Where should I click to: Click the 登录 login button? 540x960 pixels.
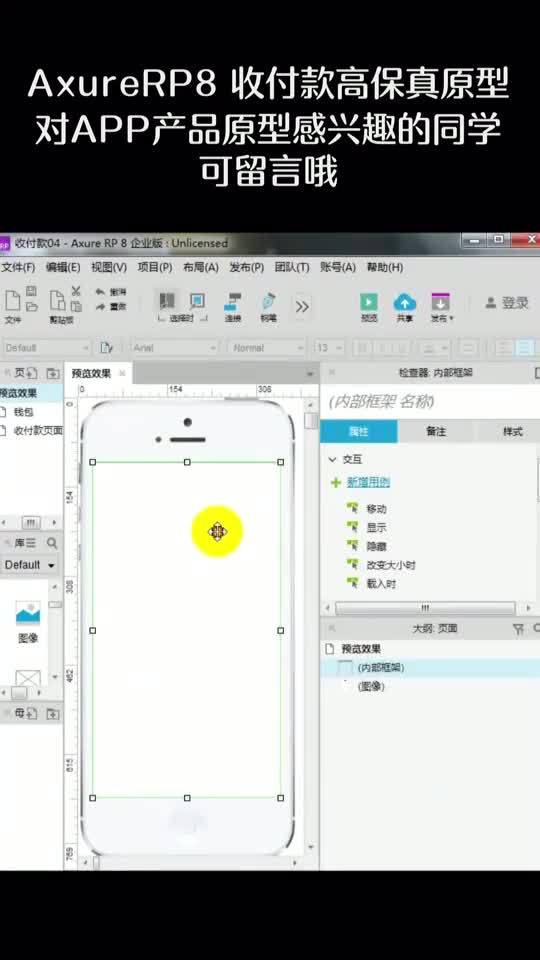tap(508, 302)
